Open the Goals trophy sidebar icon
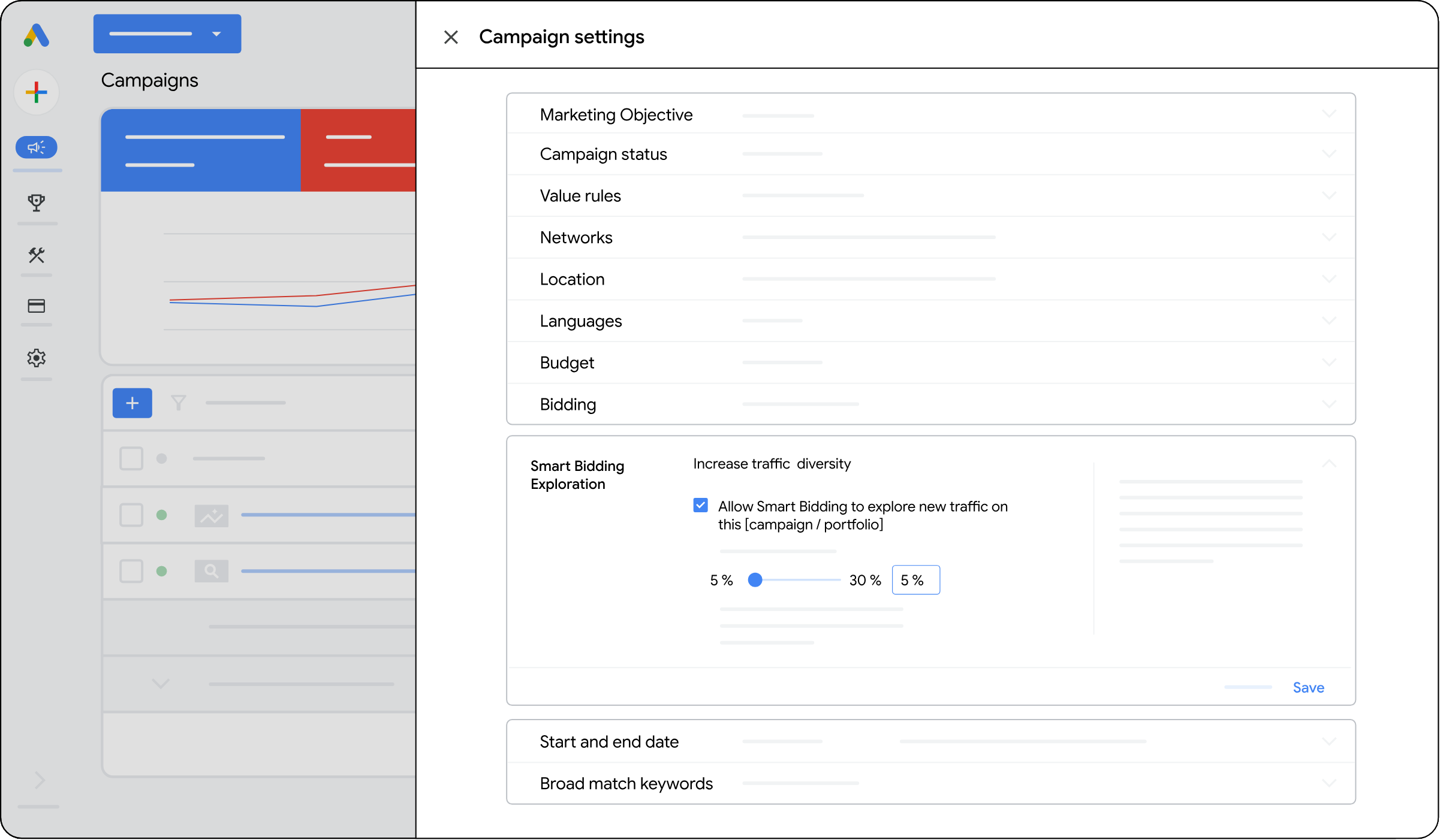The image size is (1440, 840). [37, 203]
